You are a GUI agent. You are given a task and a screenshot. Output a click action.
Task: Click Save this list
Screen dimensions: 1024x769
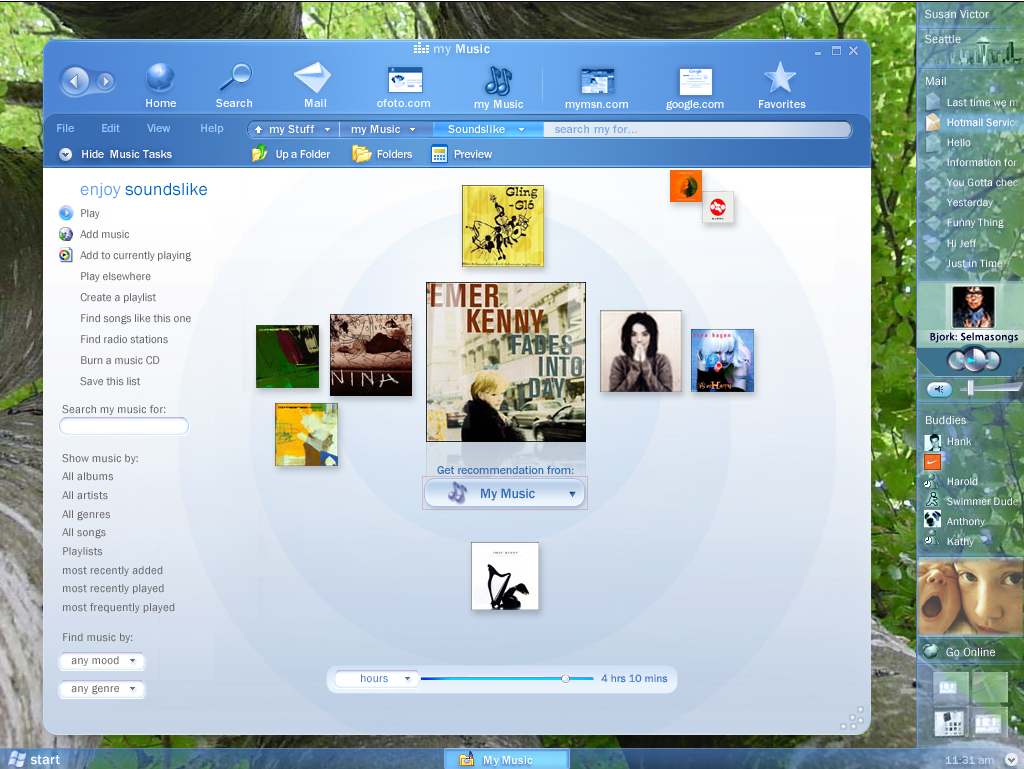(110, 381)
